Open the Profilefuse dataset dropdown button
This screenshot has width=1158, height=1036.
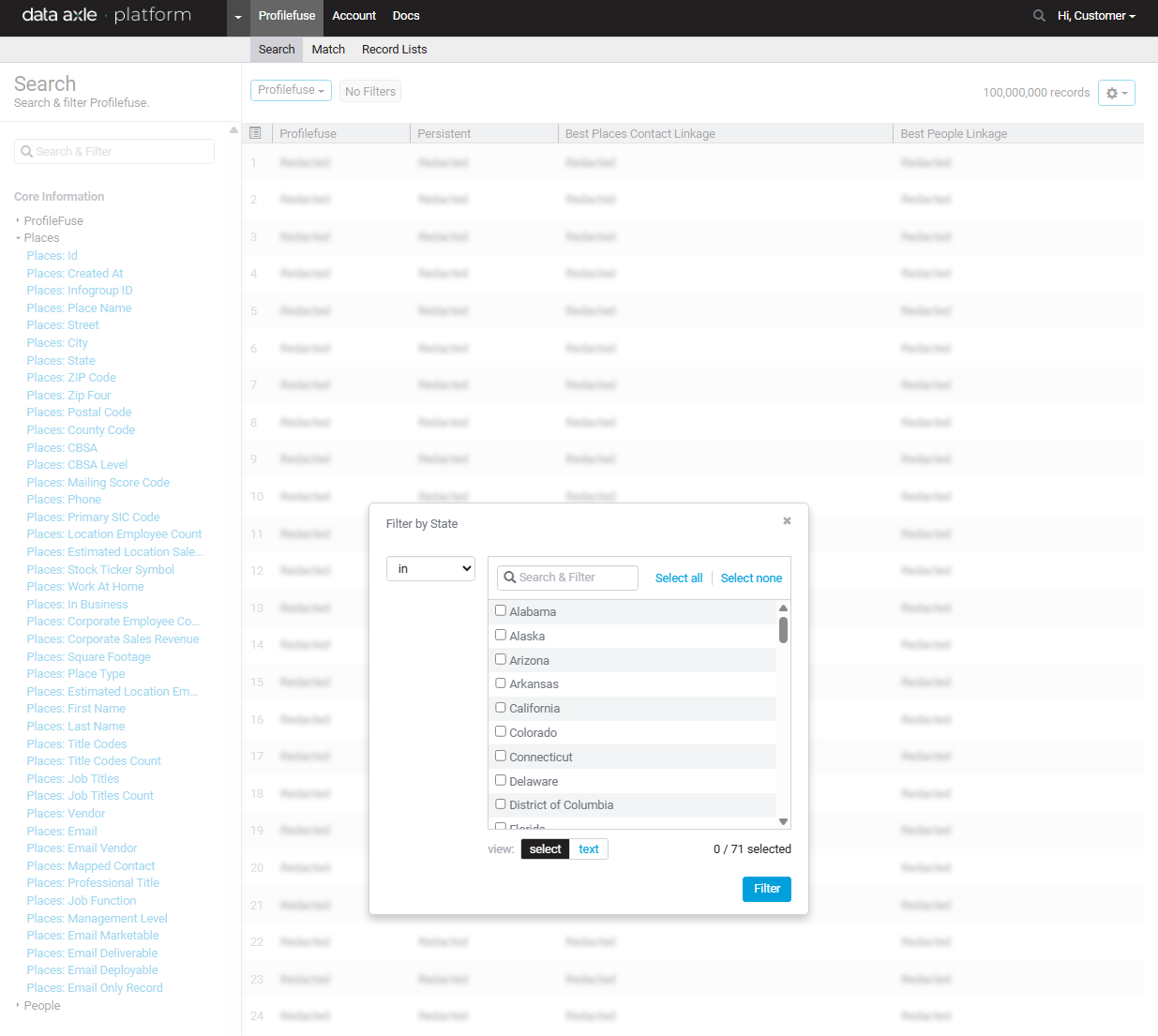tap(291, 90)
